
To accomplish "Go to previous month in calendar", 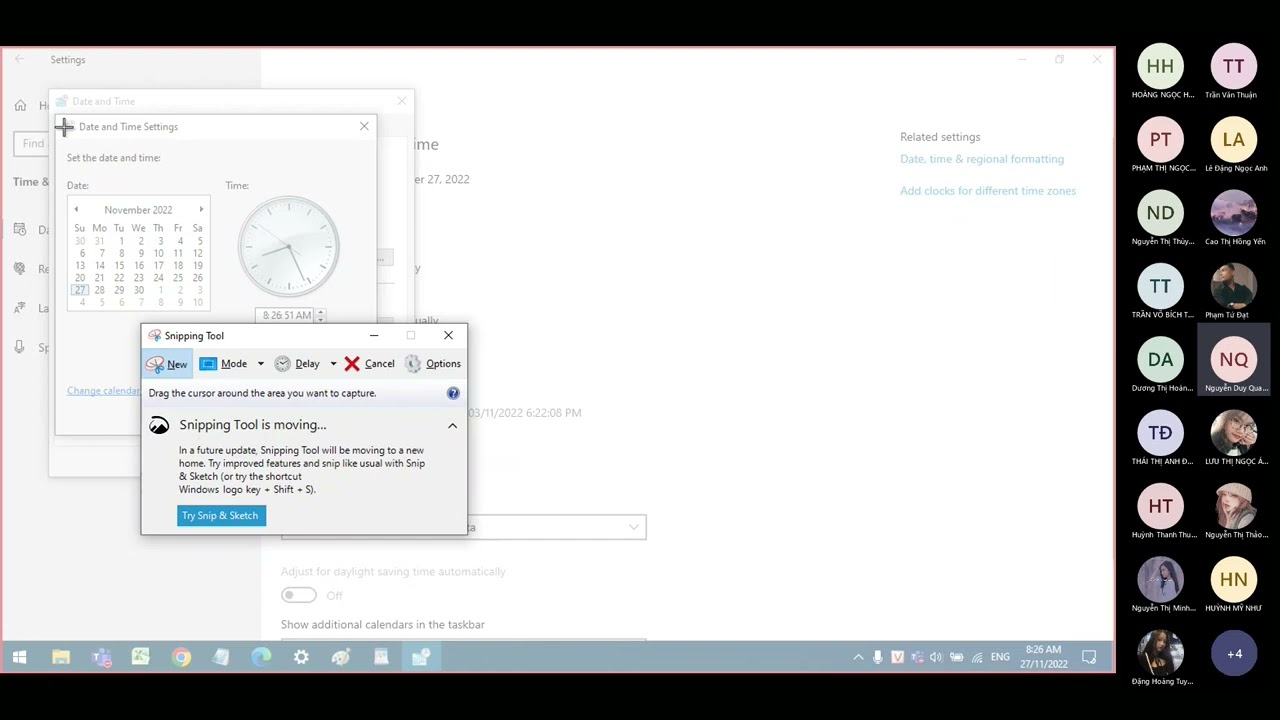I will click(76, 210).
